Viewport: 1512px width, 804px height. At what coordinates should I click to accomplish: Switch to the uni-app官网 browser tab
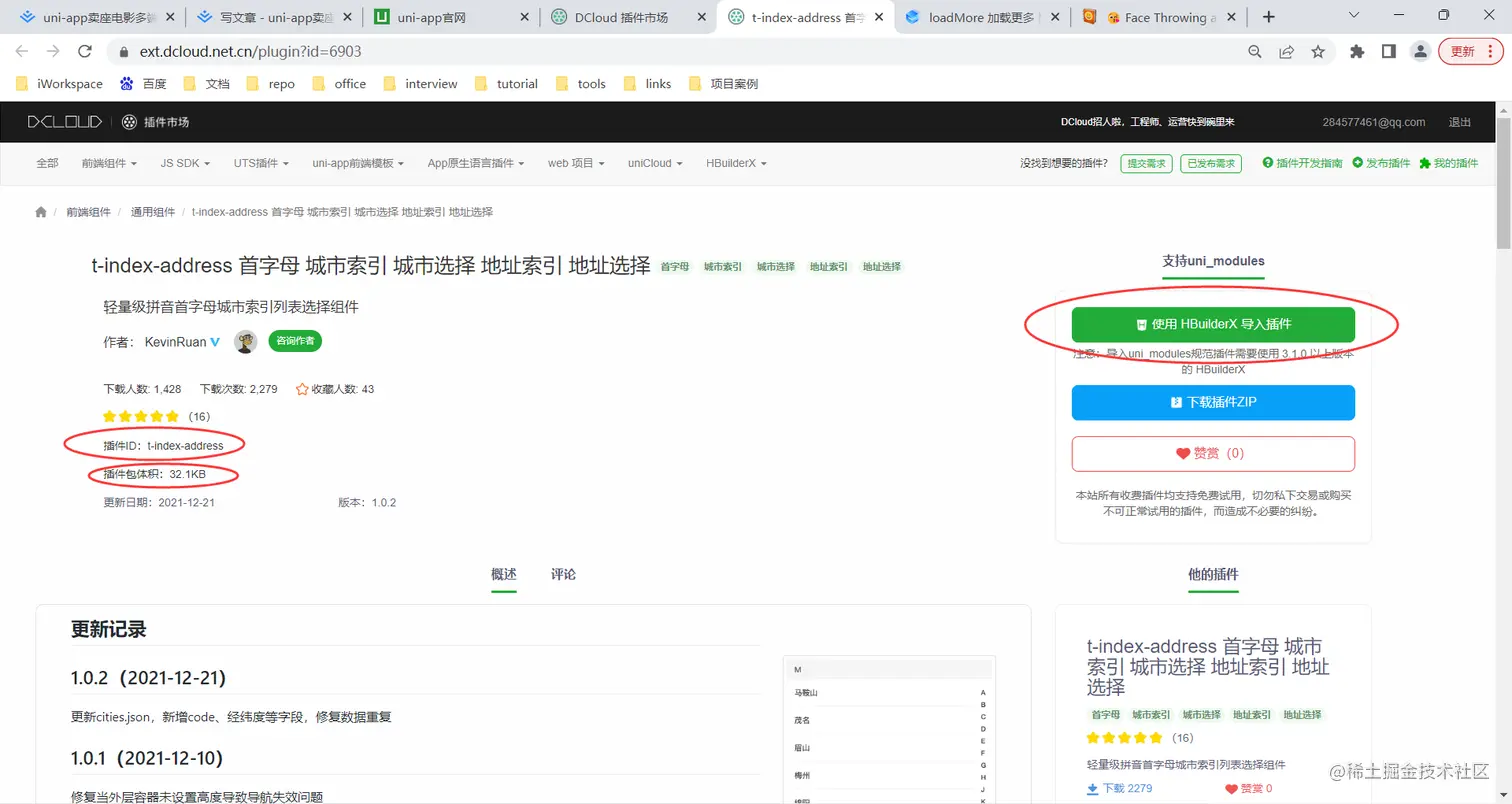click(x=450, y=17)
